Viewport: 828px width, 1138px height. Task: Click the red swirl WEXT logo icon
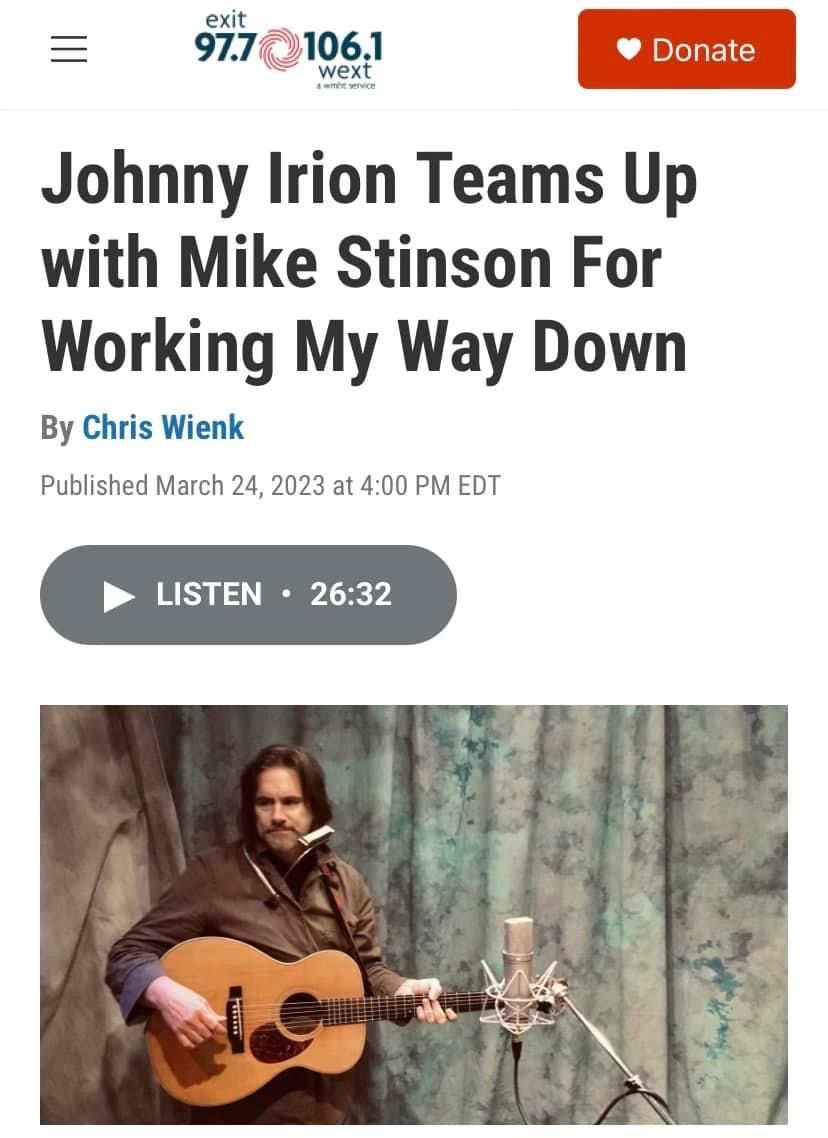(279, 49)
